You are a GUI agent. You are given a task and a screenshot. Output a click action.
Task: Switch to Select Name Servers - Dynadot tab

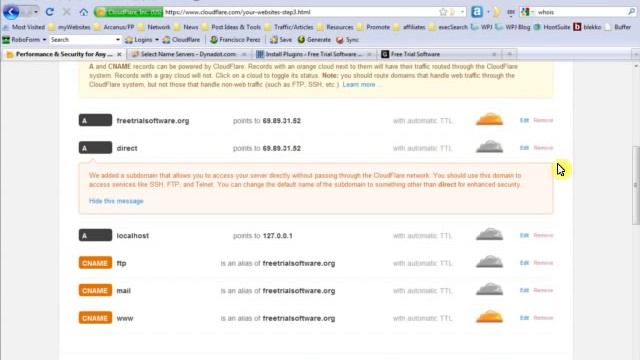189,54
